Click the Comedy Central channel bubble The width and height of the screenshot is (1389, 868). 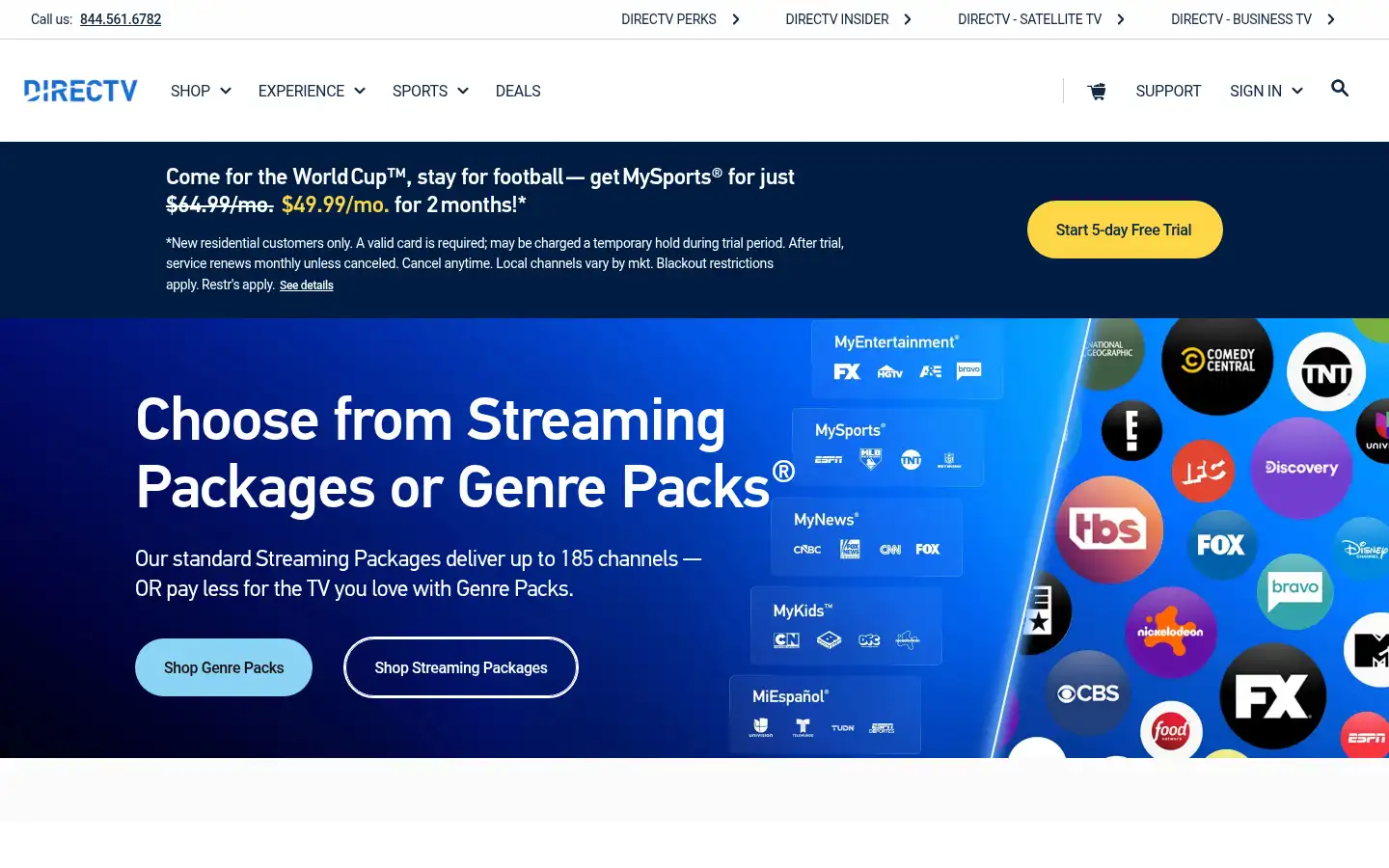point(1217,361)
